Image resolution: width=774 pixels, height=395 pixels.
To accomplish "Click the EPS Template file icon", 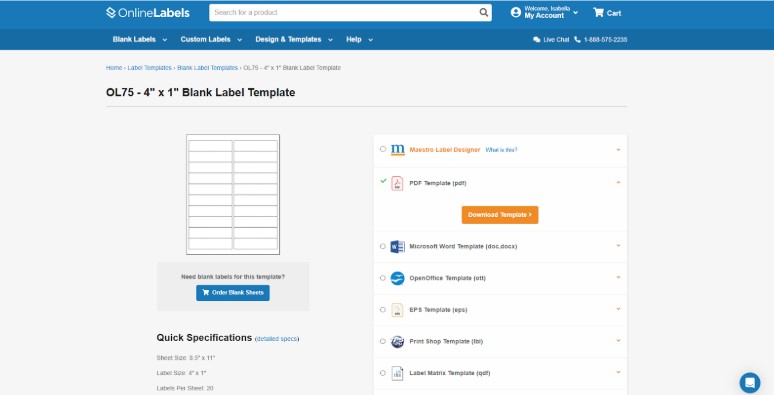I will (x=397, y=310).
